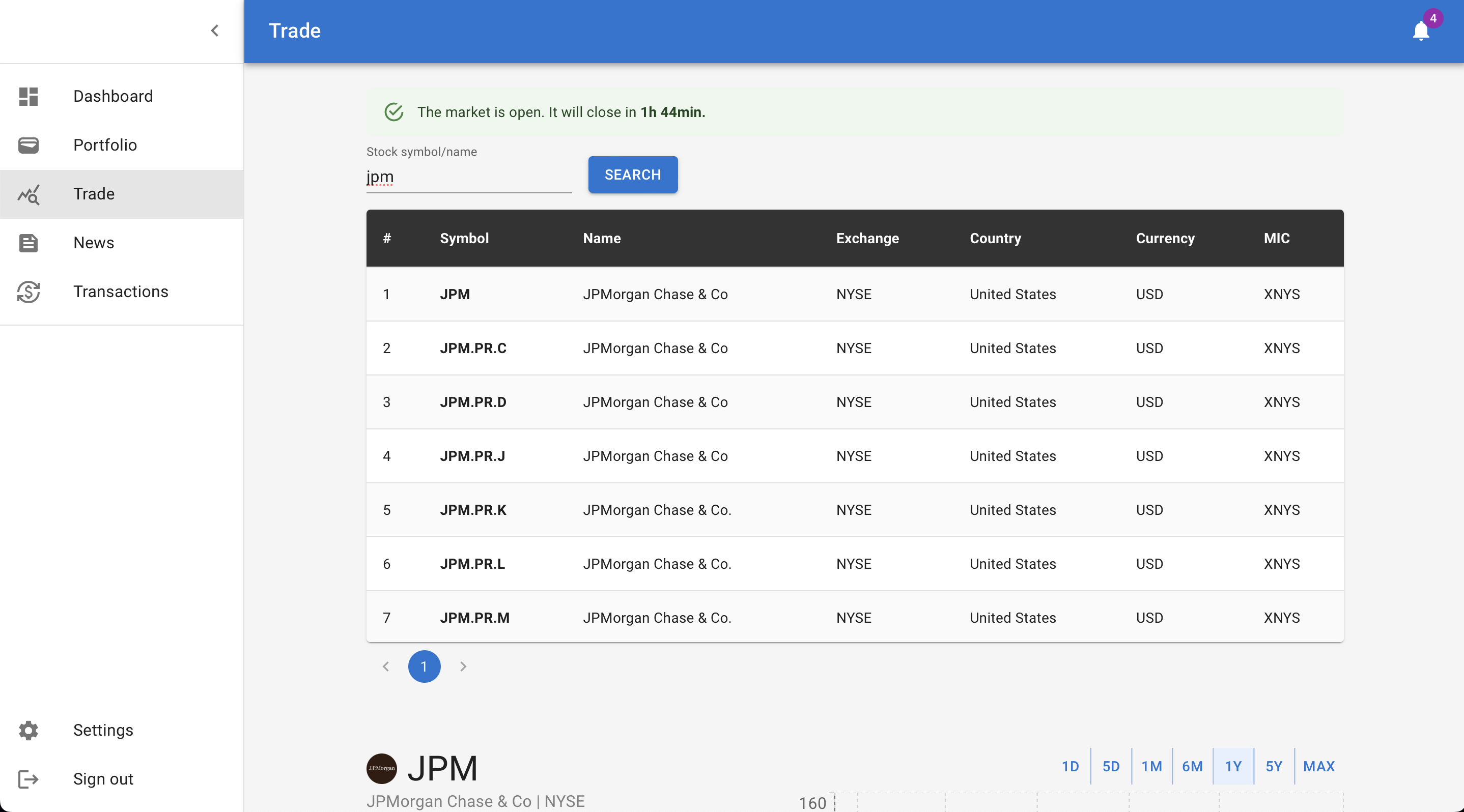Image resolution: width=1464 pixels, height=812 pixels.
Task: Click the Symbol column header
Action: point(464,238)
